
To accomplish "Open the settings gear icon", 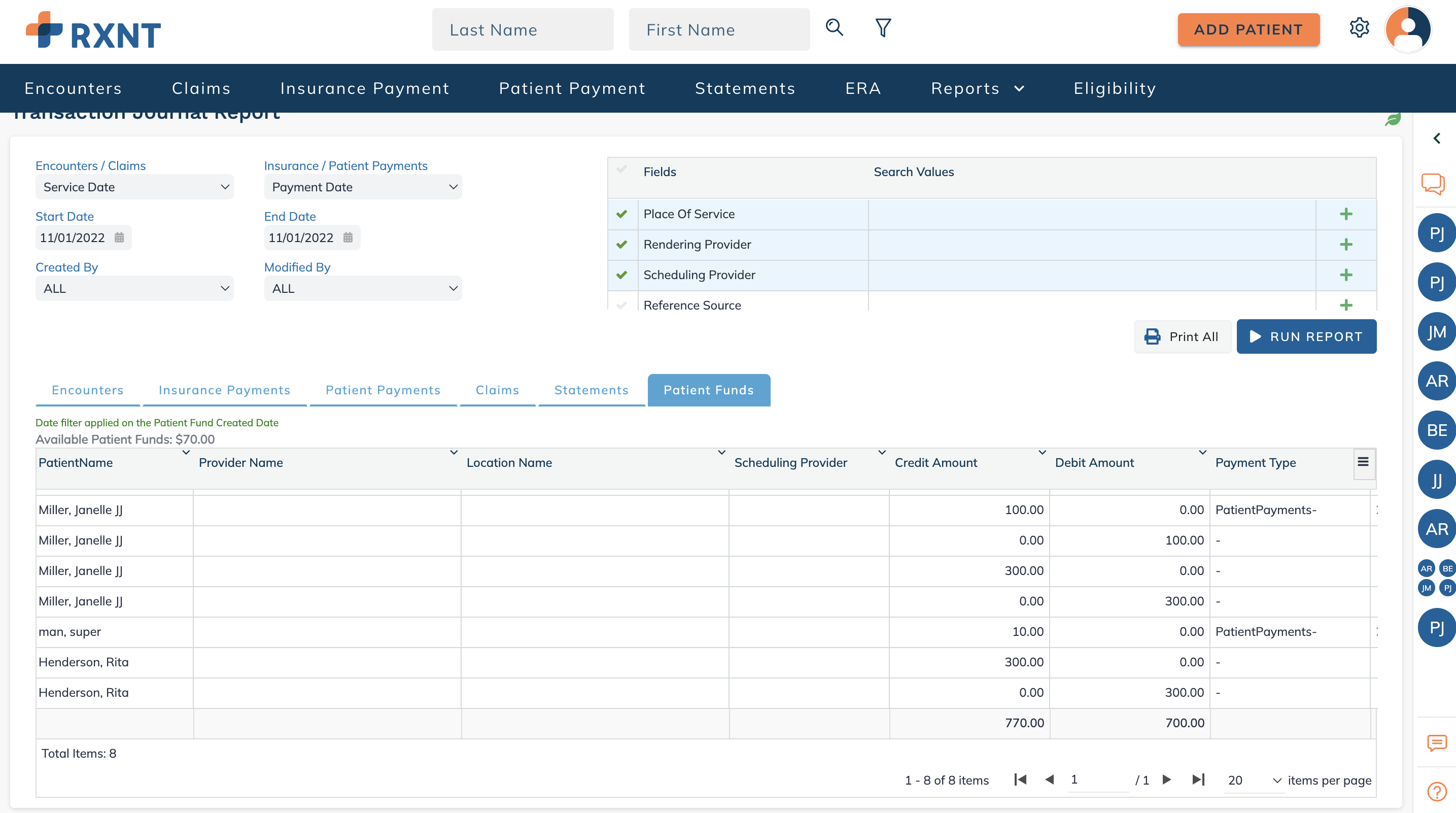I will click(1359, 28).
